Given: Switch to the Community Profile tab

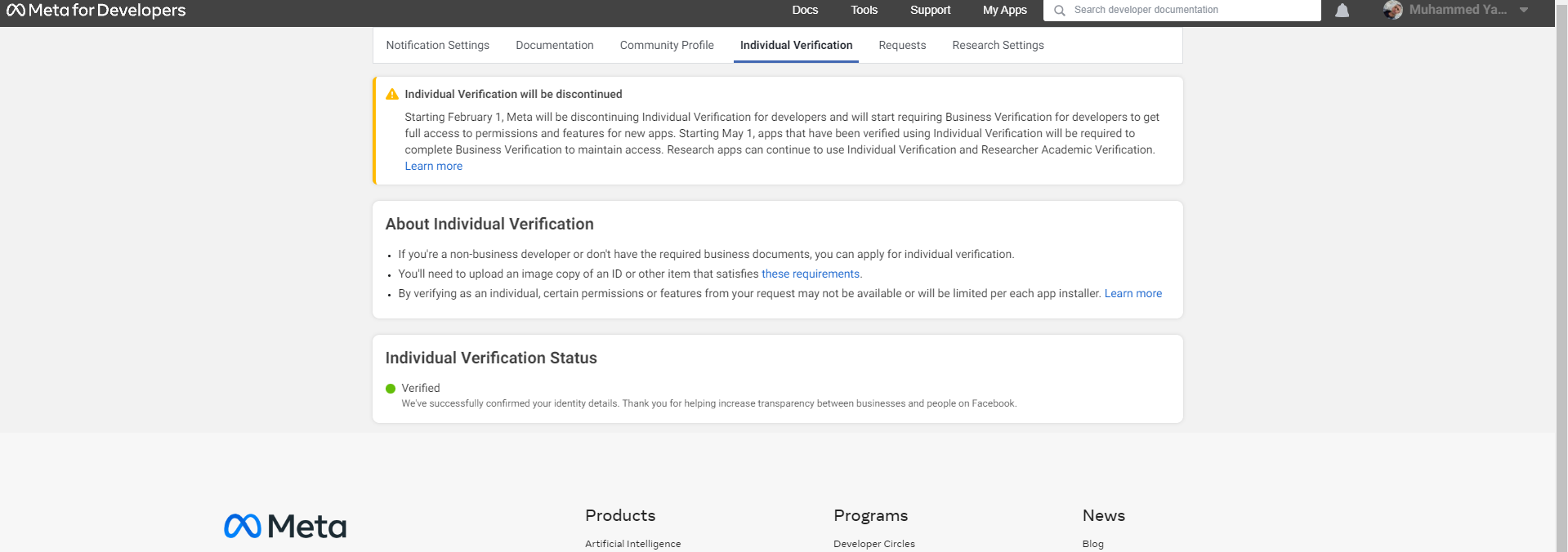Looking at the screenshot, I should tap(667, 45).
